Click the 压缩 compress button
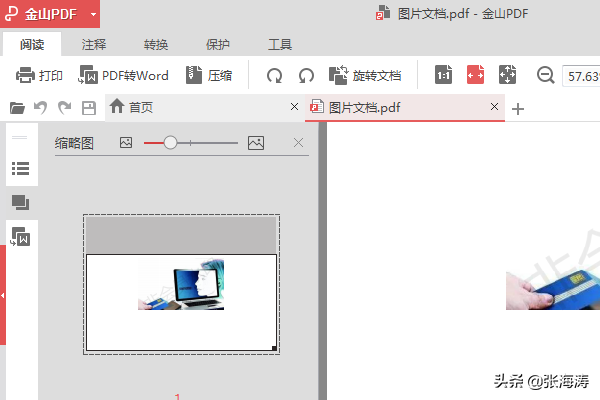Image resolution: width=600 pixels, height=400 pixels. pyautogui.click(x=209, y=75)
